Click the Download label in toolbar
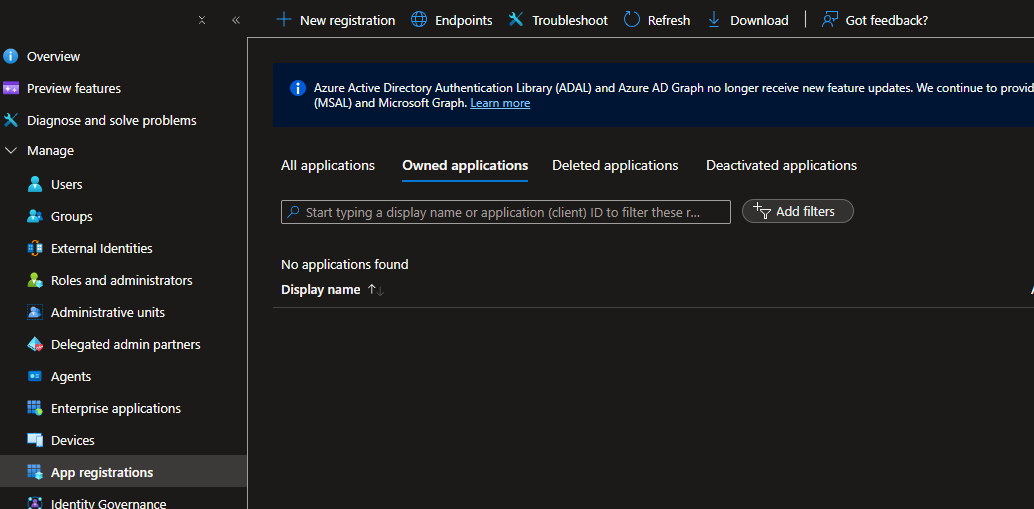Screen dimensions: 1034x509 point(759,20)
